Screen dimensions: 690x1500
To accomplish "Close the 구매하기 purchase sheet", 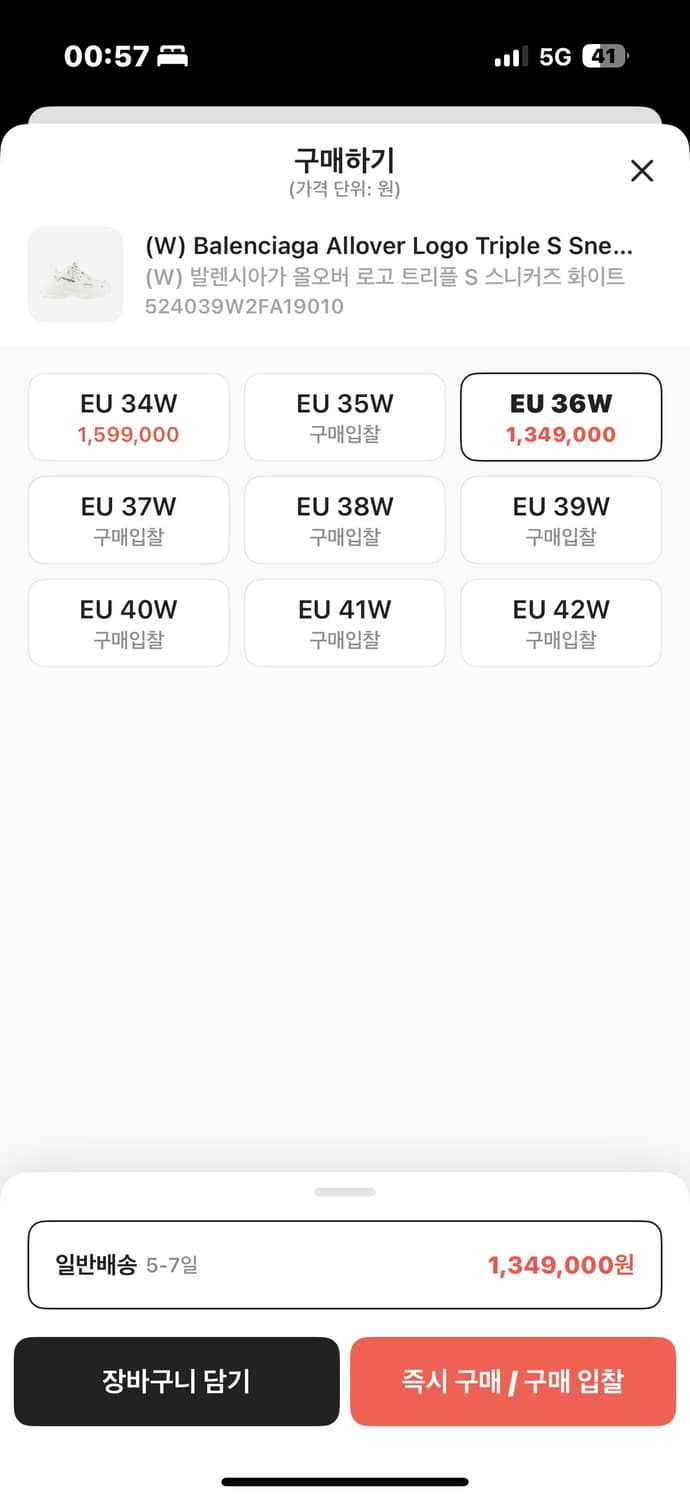I will click(642, 171).
